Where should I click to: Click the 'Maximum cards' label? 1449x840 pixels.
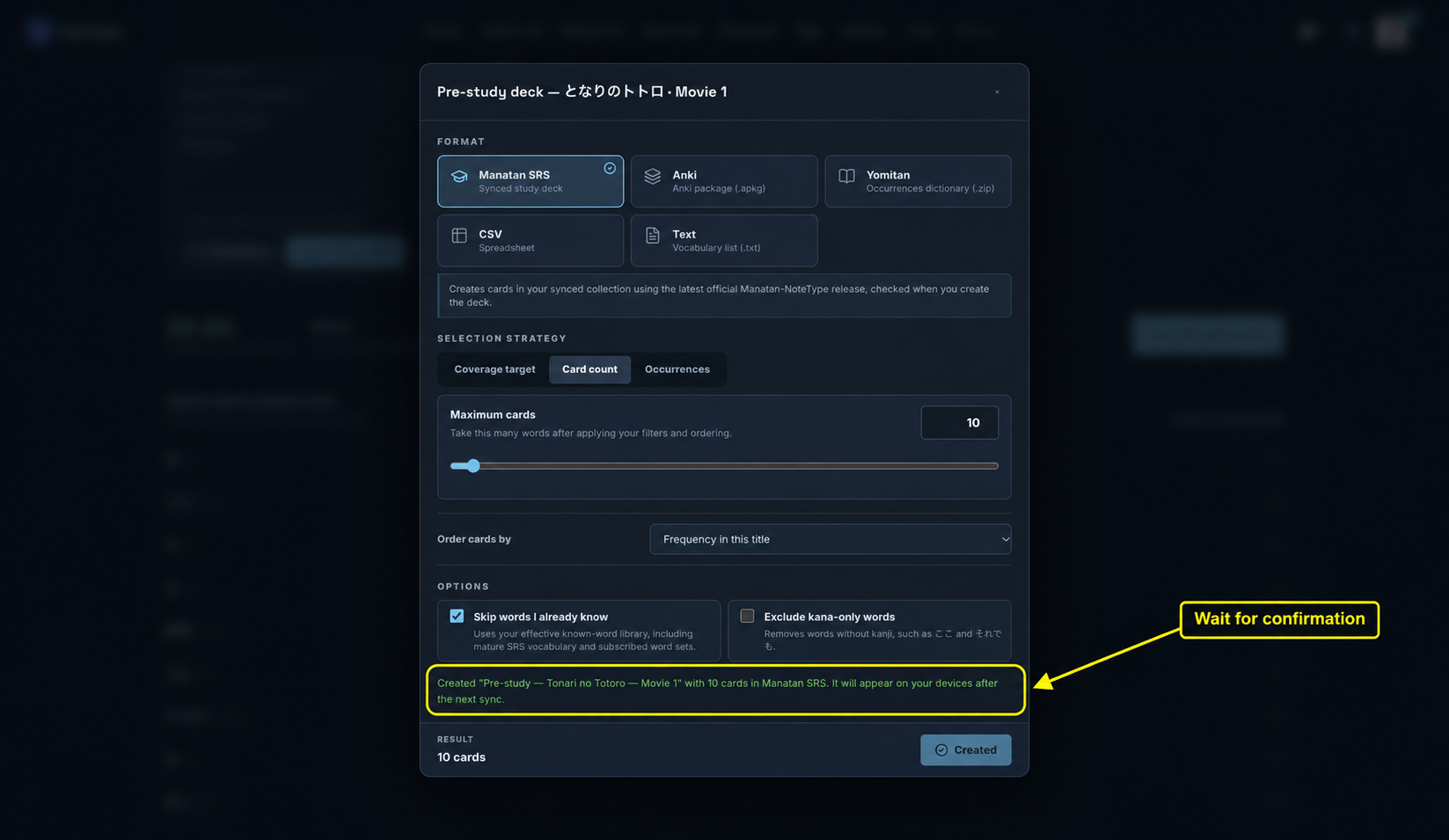(493, 414)
